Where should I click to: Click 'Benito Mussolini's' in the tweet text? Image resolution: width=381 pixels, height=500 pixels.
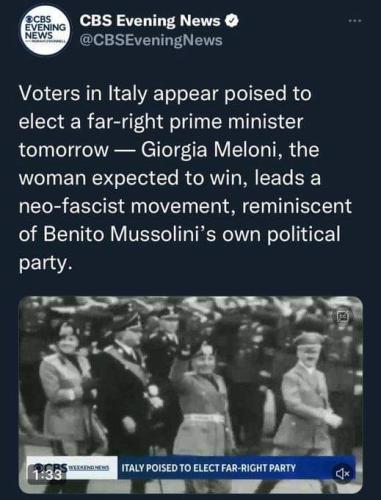pyautogui.click(x=130, y=233)
